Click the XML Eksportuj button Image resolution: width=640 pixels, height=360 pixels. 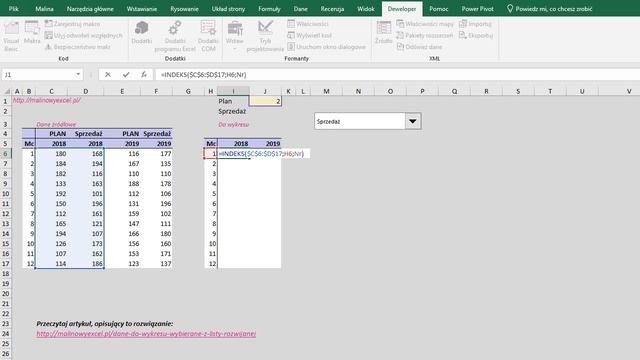476,36
